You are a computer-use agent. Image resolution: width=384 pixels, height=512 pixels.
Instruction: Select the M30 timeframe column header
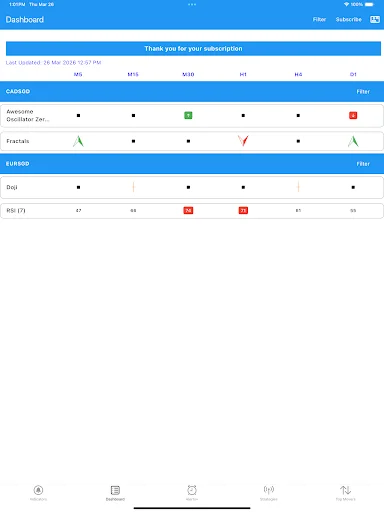click(x=188, y=74)
